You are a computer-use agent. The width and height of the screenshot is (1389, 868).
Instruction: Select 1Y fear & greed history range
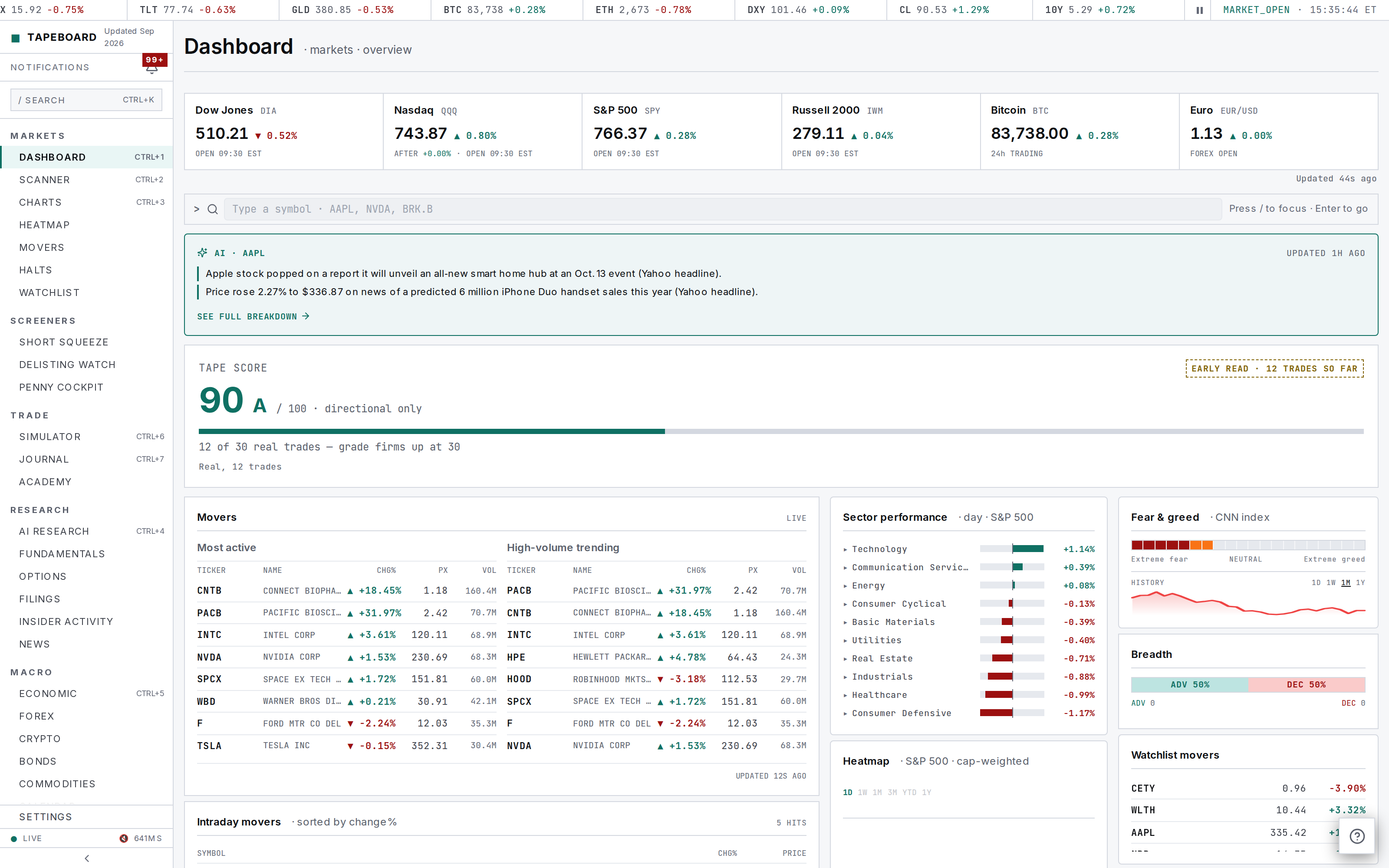[1360, 582]
